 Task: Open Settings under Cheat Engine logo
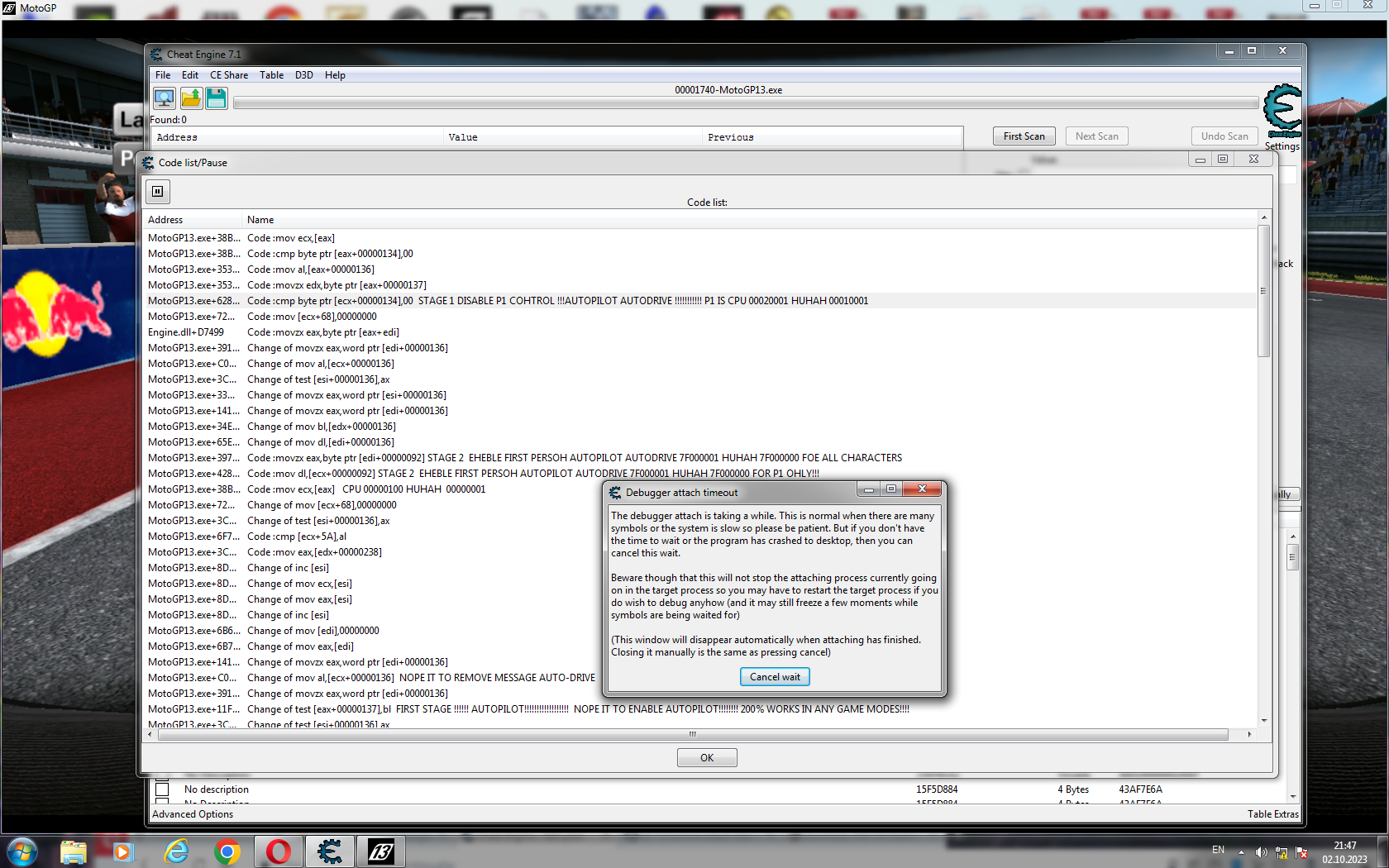1282,146
